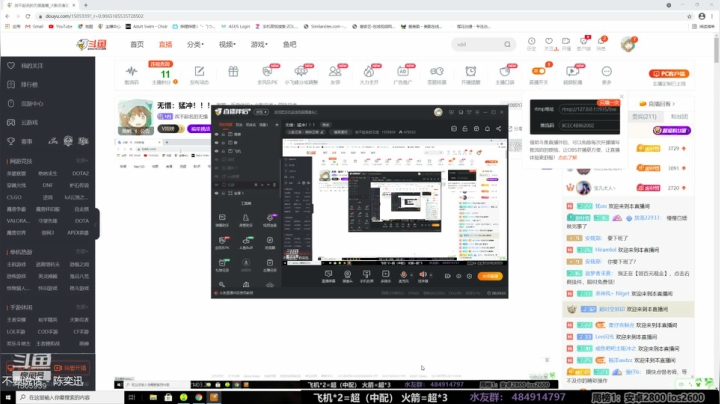Go to 首页 in Douyu navigation
Image resolution: width=720 pixels, height=404 pixels.
tap(137, 45)
